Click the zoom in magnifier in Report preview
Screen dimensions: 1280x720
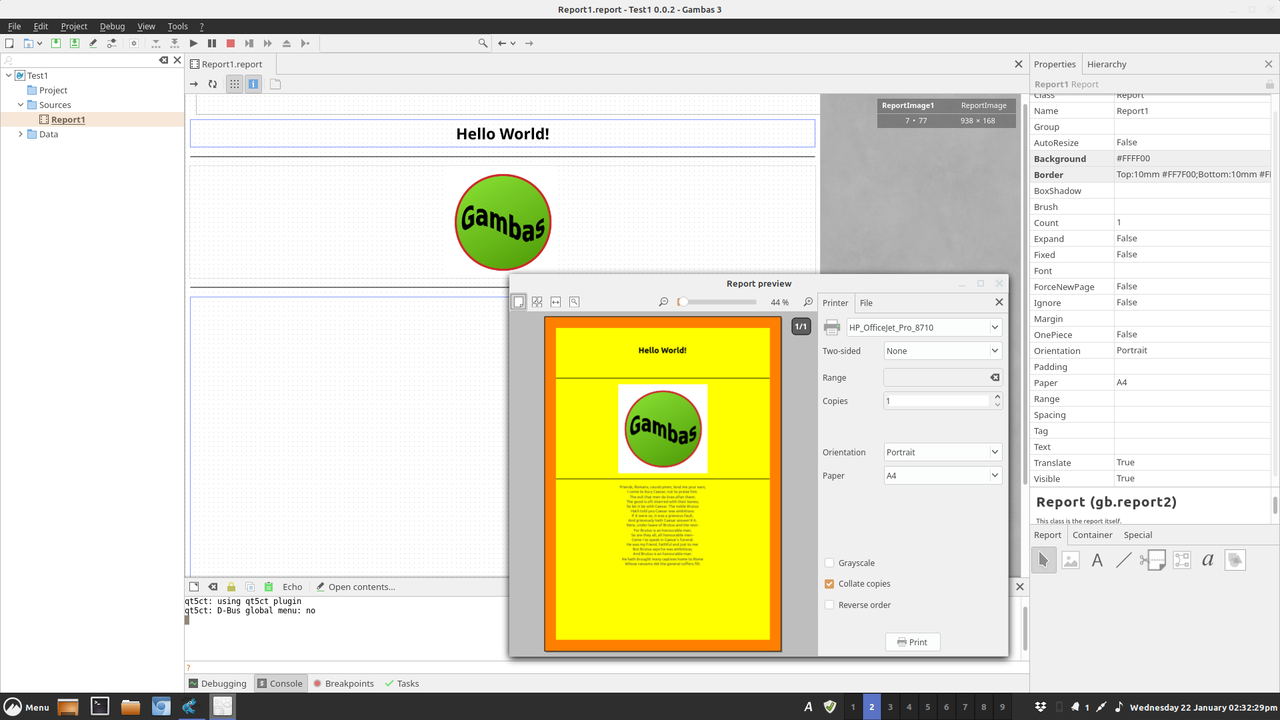pos(808,302)
